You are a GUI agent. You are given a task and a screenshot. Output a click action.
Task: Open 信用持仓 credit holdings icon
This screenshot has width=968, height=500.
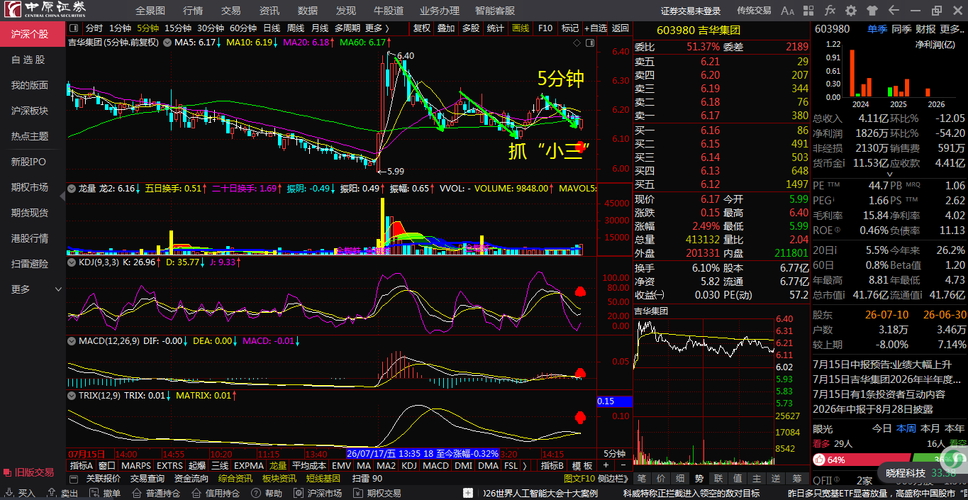(x=195, y=493)
